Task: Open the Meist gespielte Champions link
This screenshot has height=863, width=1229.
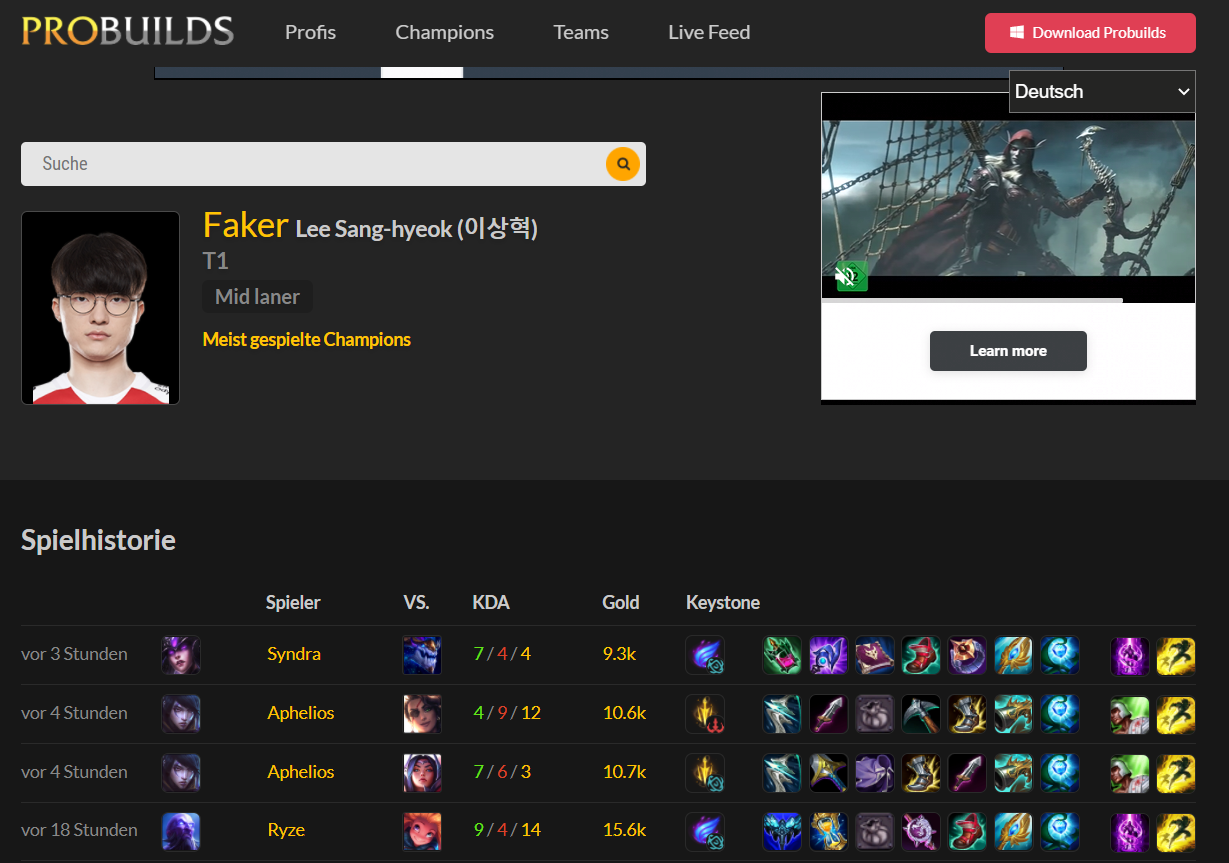Action: coord(307,339)
